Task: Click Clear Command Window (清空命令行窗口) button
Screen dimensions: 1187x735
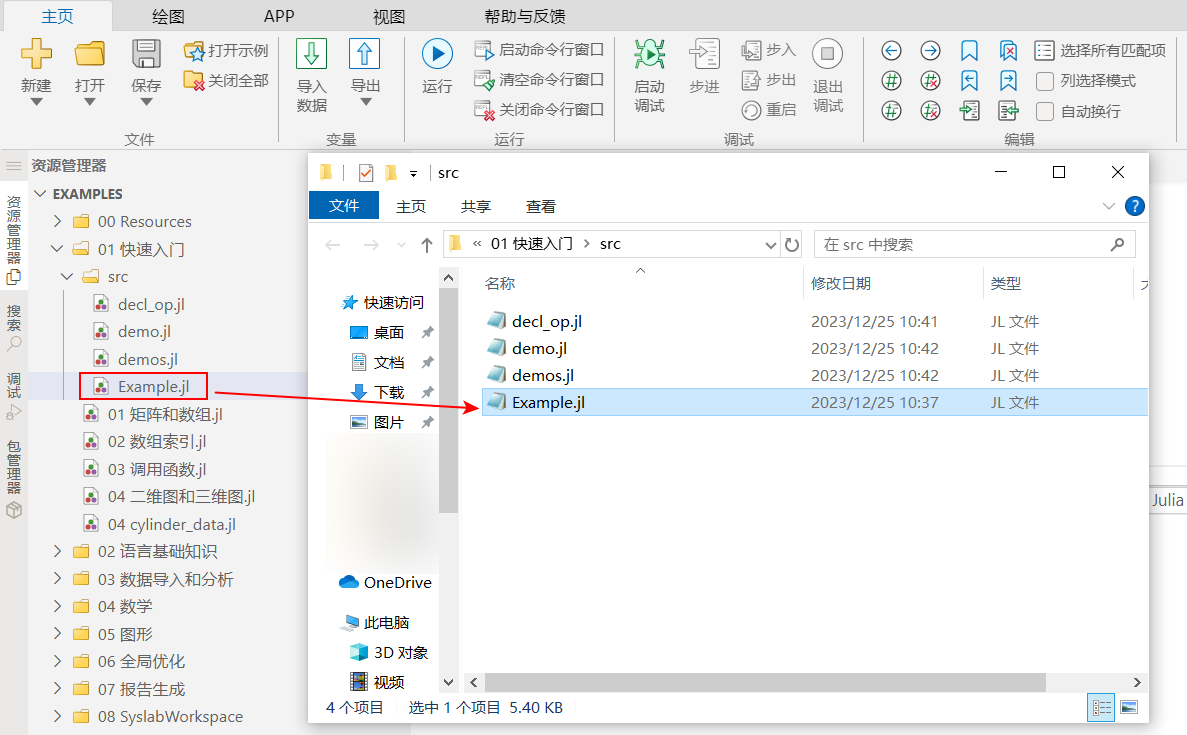Action: (540, 80)
